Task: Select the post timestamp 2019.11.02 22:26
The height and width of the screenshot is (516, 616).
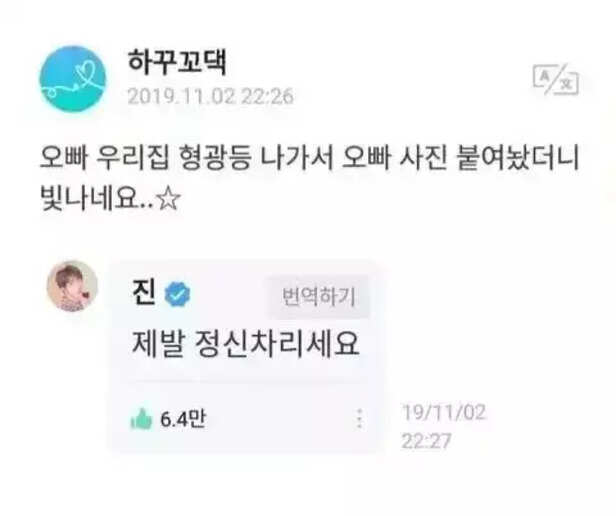Action: point(211,96)
